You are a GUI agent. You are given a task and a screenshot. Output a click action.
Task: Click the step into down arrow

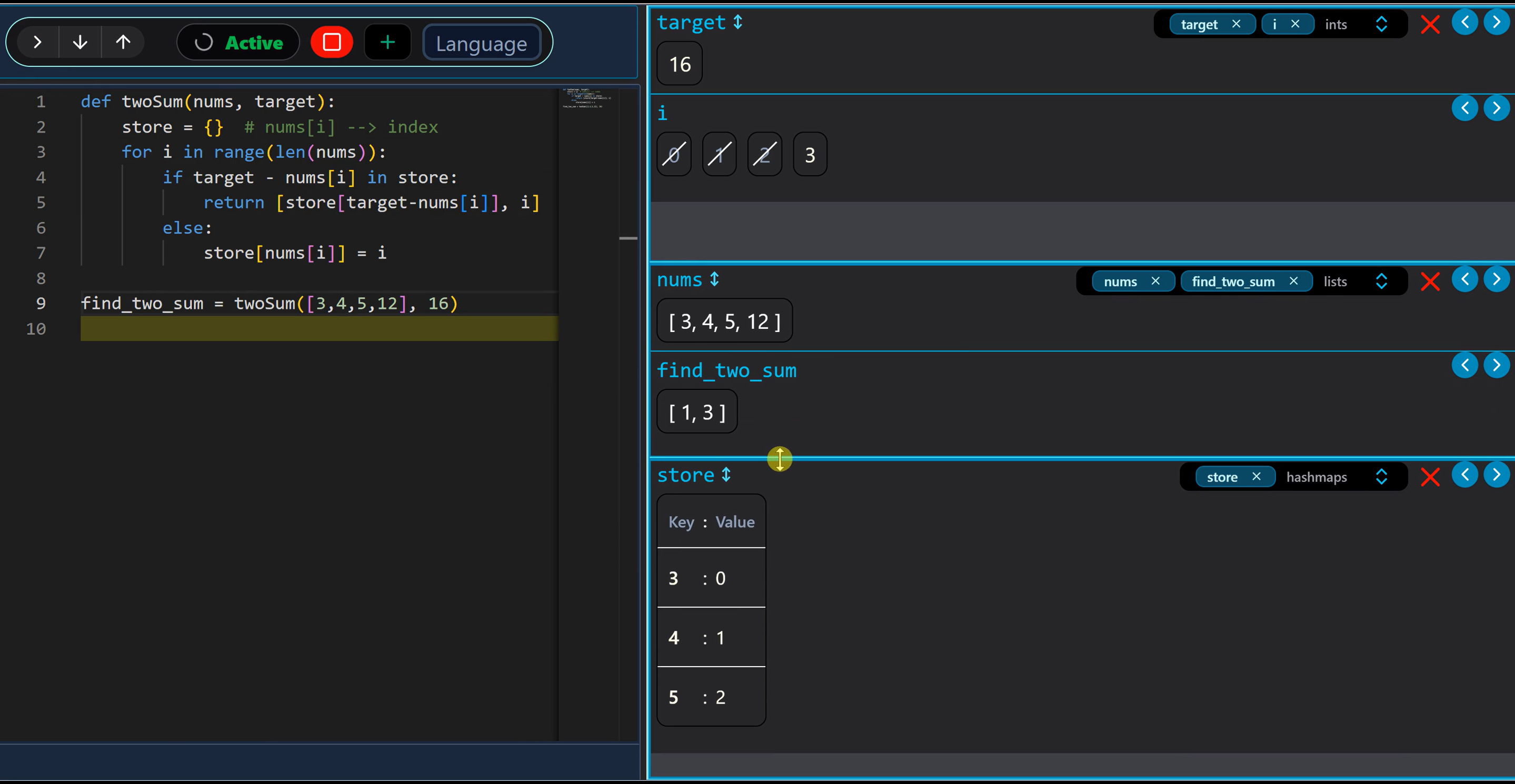[80, 42]
